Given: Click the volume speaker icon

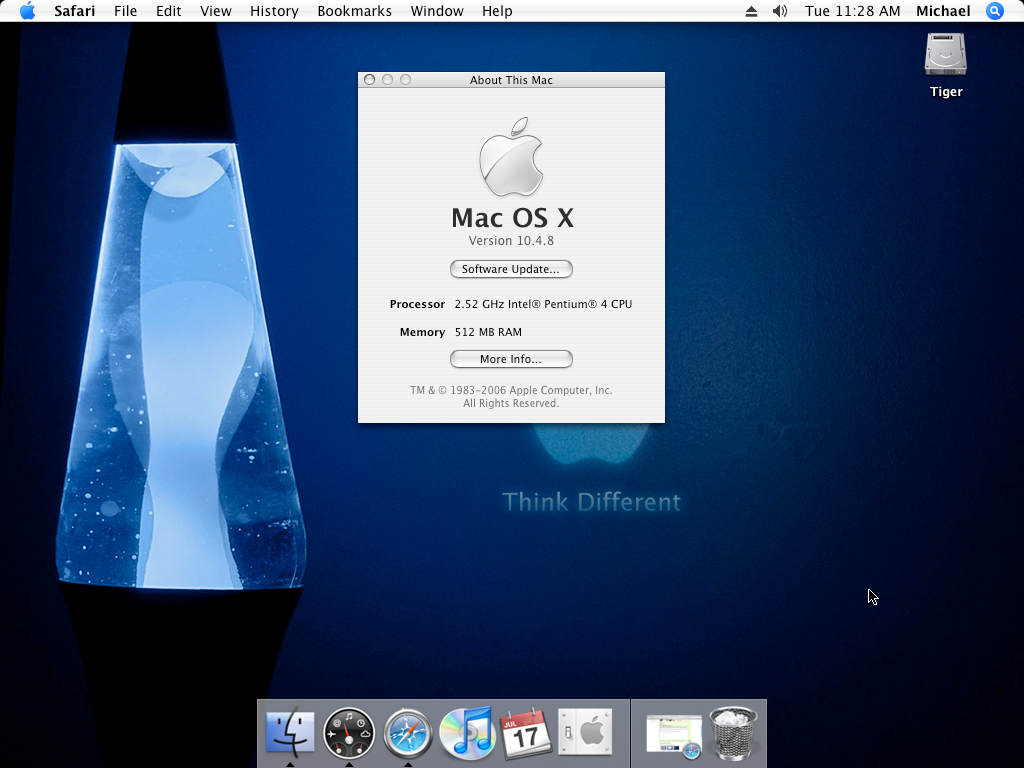Looking at the screenshot, I should click(x=780, y=11).
